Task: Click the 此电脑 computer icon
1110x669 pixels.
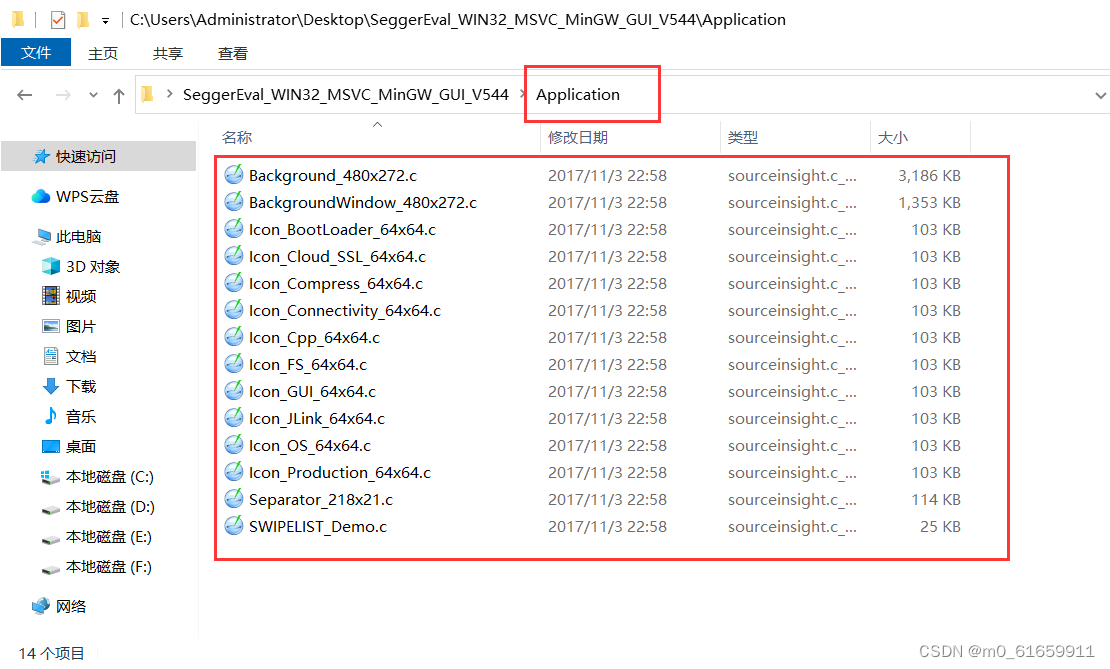Action: [42, 236]
